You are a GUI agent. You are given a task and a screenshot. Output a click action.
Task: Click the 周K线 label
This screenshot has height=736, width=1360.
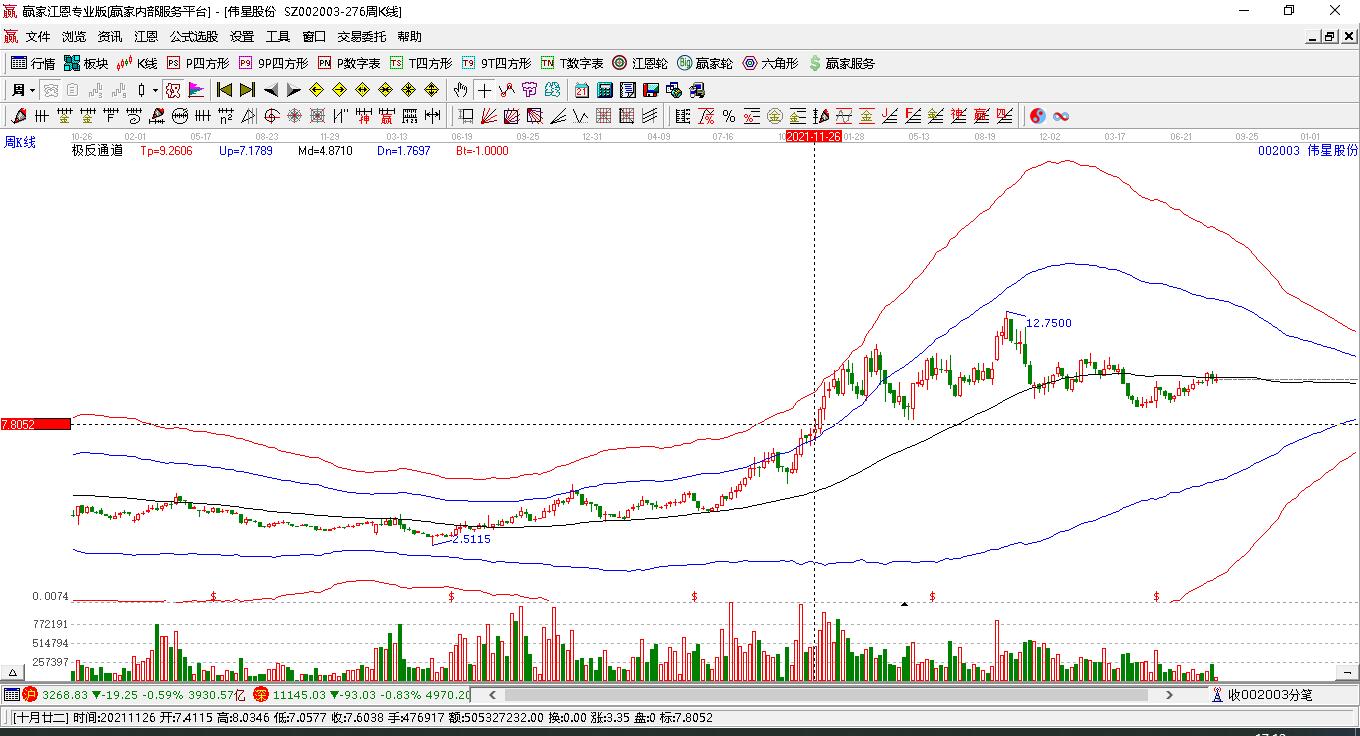(20, 143)
